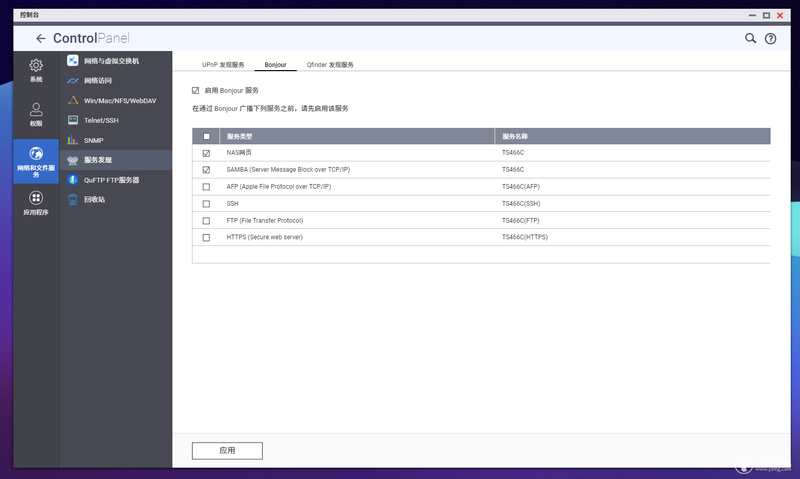800x479 pixels.
Task: Click the TS466C(FTP) service name cell
Action: [520, 221]
